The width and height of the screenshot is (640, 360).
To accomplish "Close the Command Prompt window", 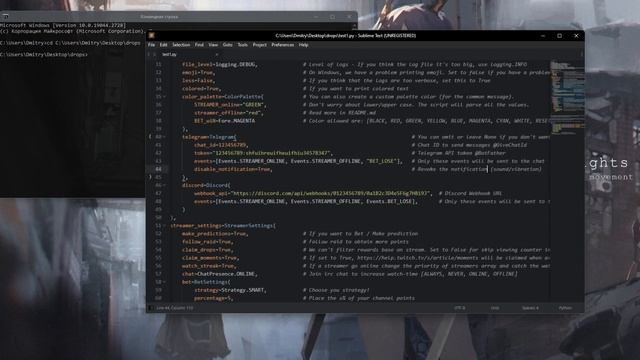I will coord(349,17).
